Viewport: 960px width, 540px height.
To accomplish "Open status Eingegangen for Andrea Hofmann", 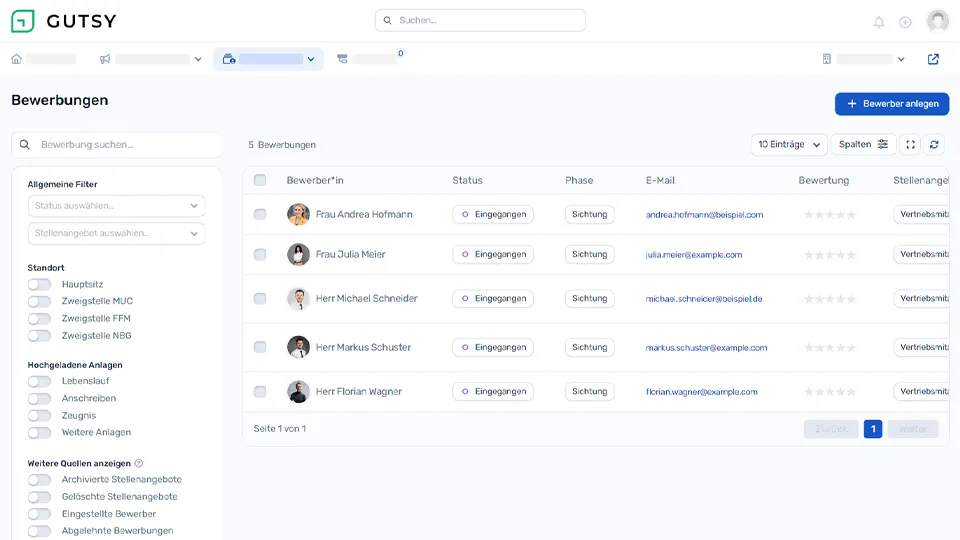I will [x=493, y=214].
